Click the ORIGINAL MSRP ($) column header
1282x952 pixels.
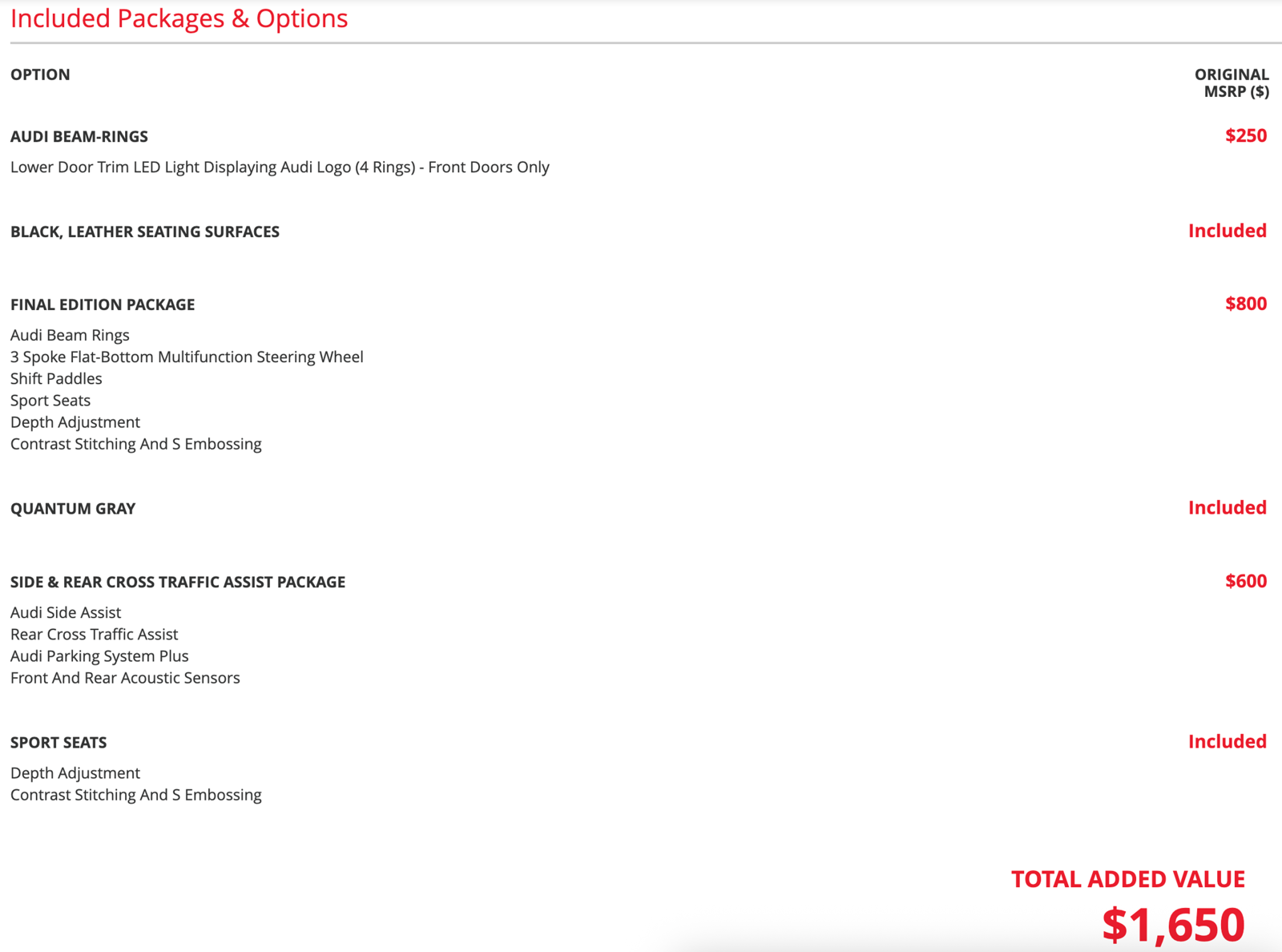pos(1232,83)
